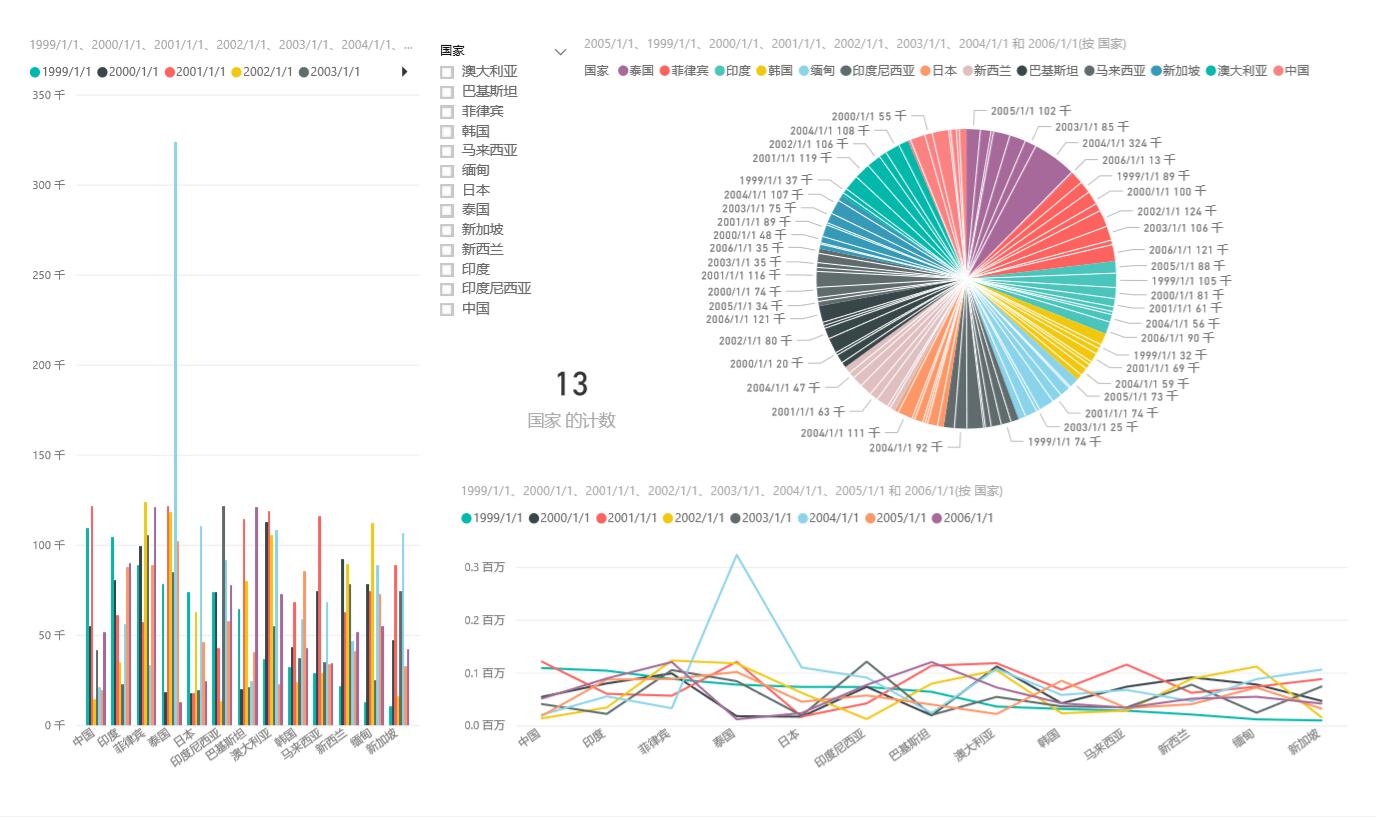The image size is (1376, 817).
Task: Tick the 泰国 checkbox in country slicer
Action: coord(447,210)
